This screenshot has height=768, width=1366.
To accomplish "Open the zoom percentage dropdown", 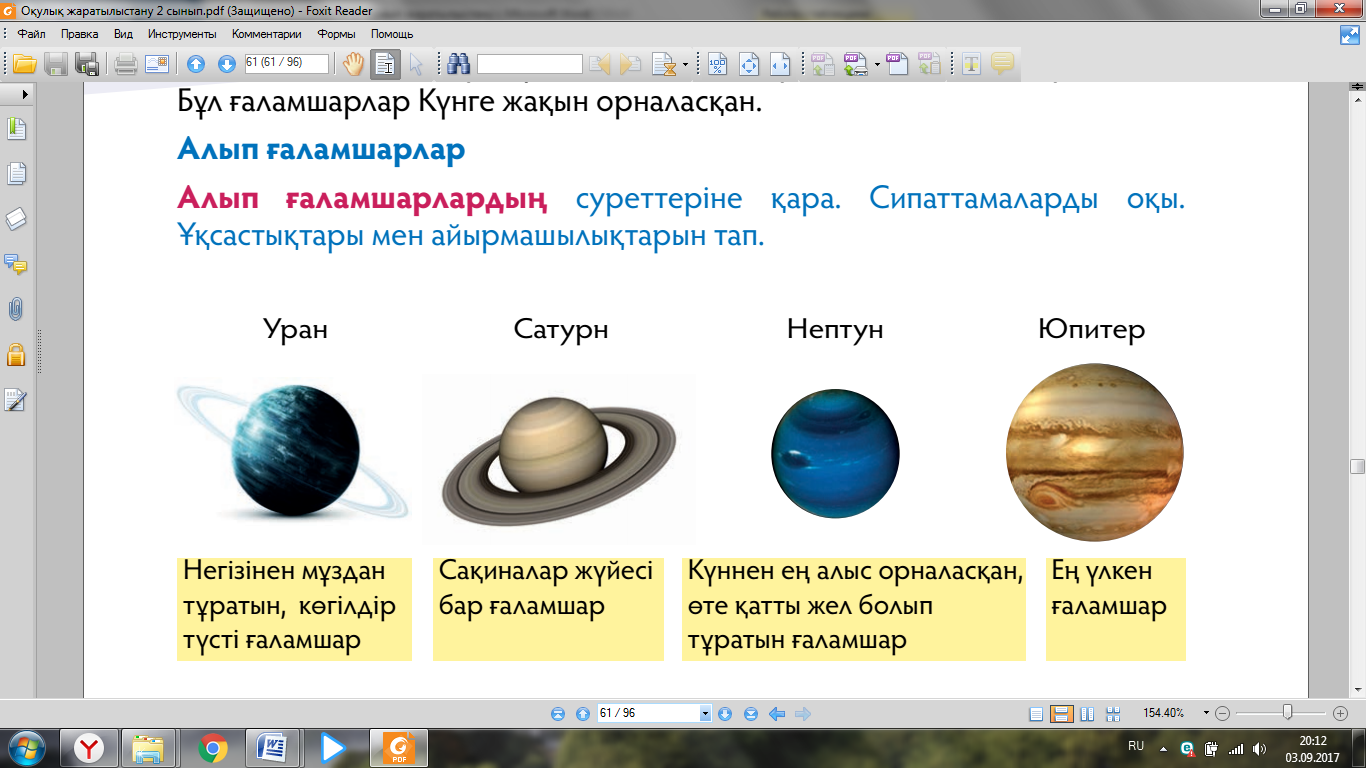I will click(x=1206, y=714).
